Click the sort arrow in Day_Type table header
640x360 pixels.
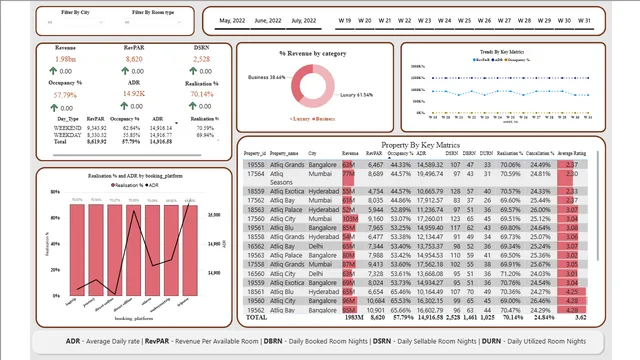[x=176, y=123]
